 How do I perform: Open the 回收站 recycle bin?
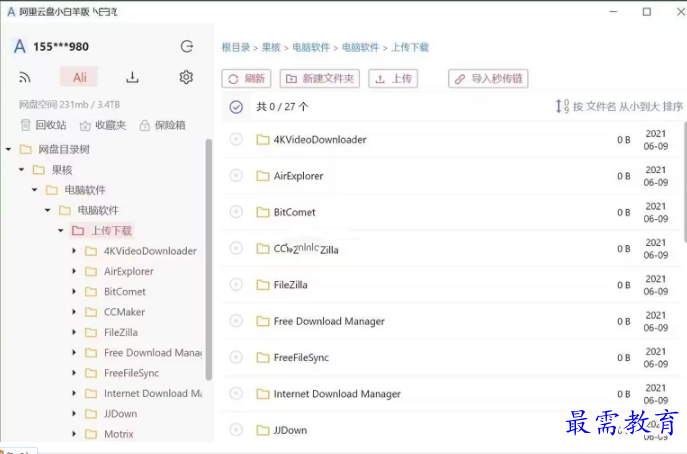pos(43,125)
